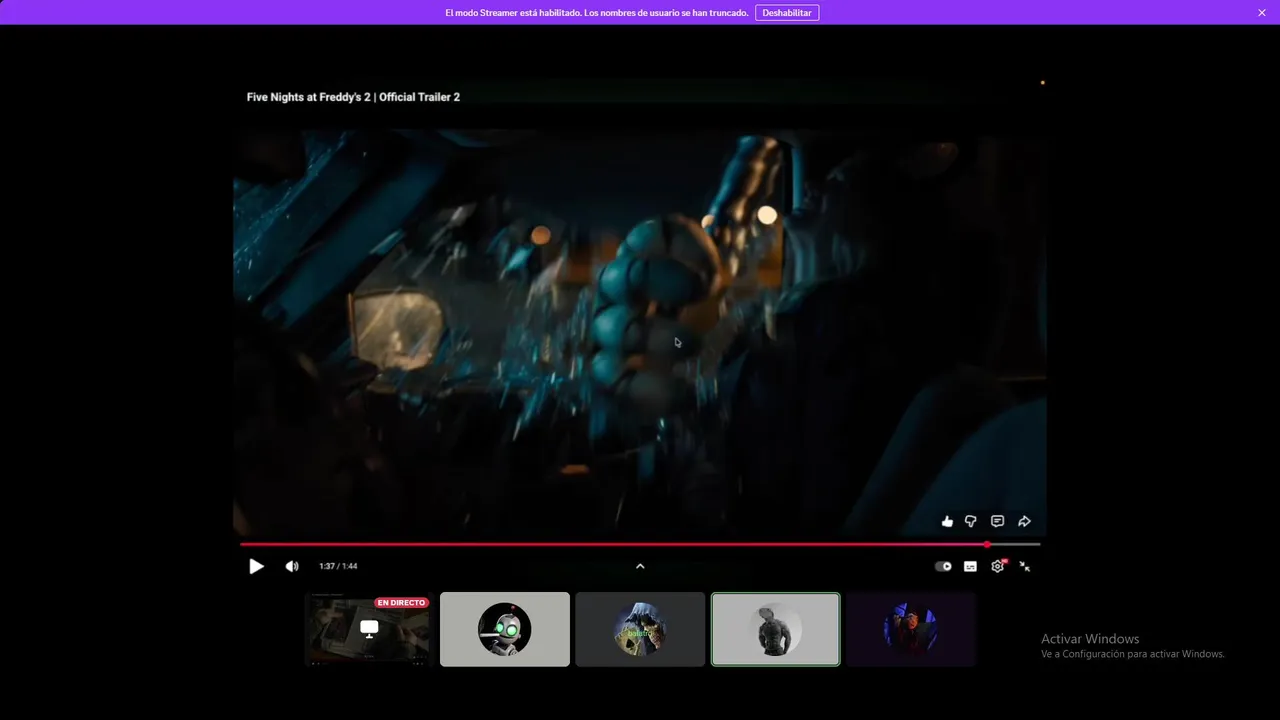Viewport: 1280px width, 720px height.
Task: Click the video title text
Action: coord(353,97)
